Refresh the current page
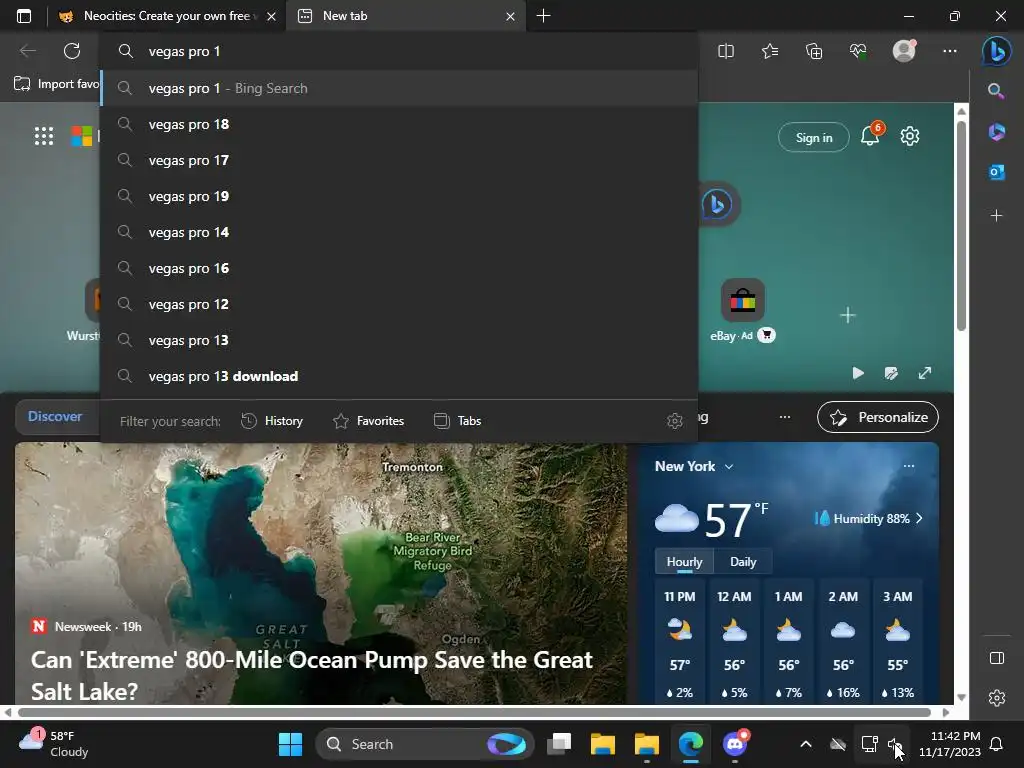This screenshot has width=1024, height=768. point(72,51)
